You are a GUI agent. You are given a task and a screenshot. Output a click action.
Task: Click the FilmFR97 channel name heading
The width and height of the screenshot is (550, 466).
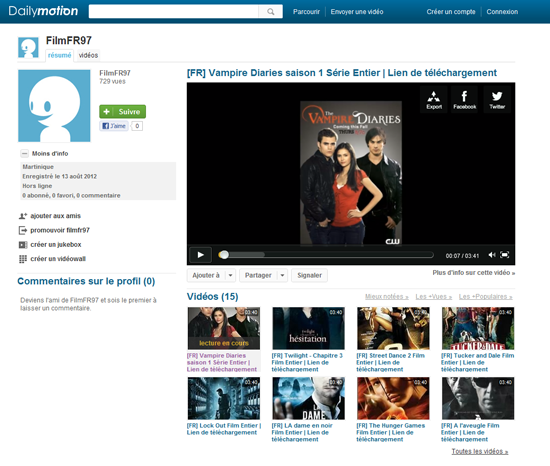(69, 41)
